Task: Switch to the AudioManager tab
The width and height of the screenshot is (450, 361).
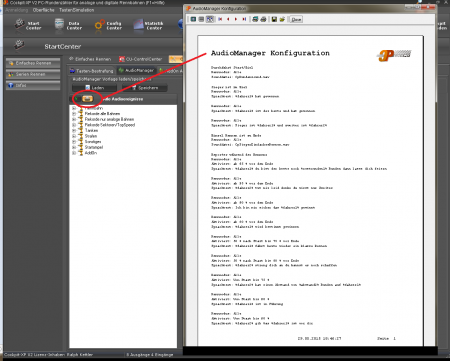Action: pos(136,70)
